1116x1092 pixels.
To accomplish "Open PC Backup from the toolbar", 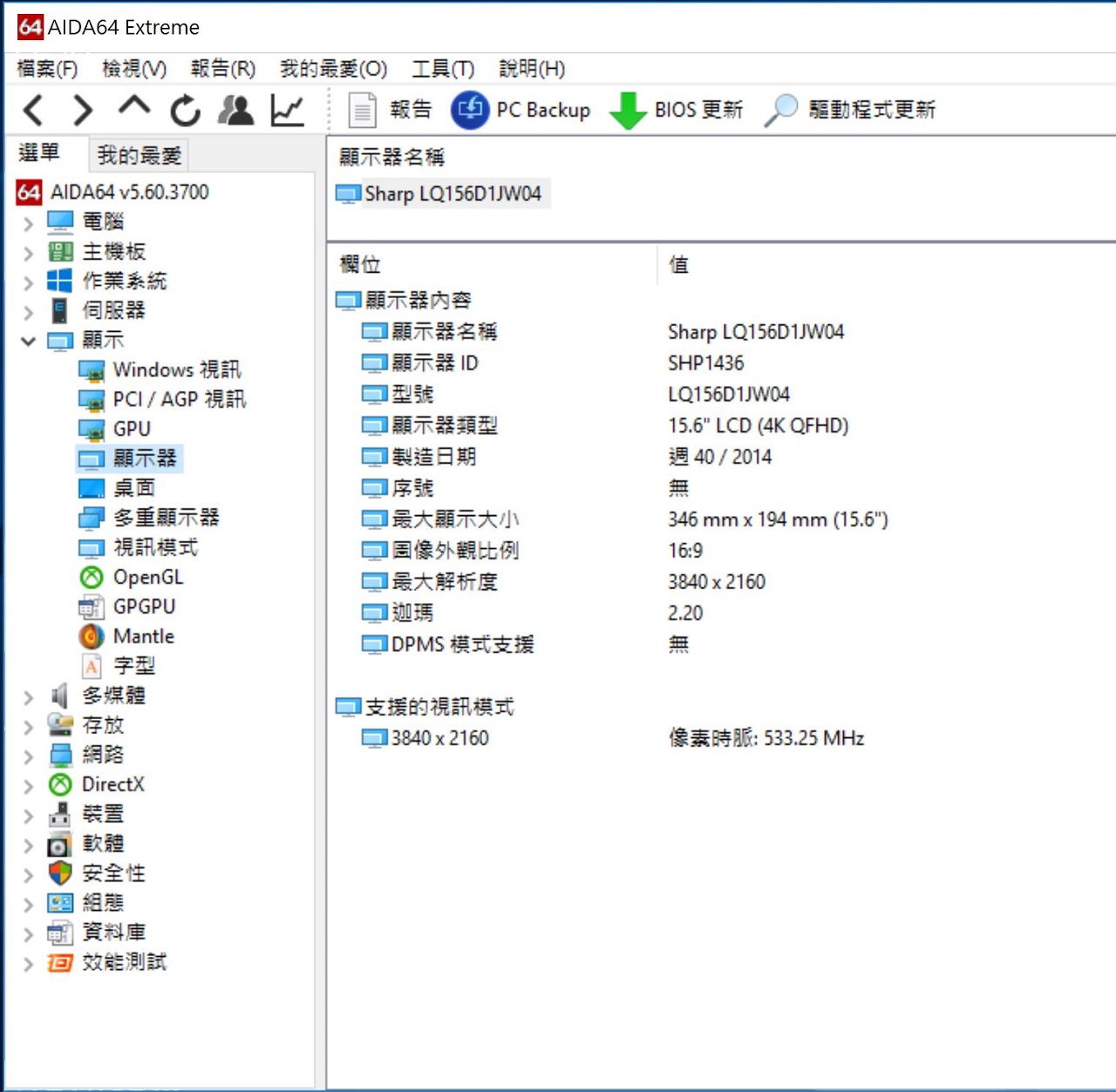I will [521, 110].
